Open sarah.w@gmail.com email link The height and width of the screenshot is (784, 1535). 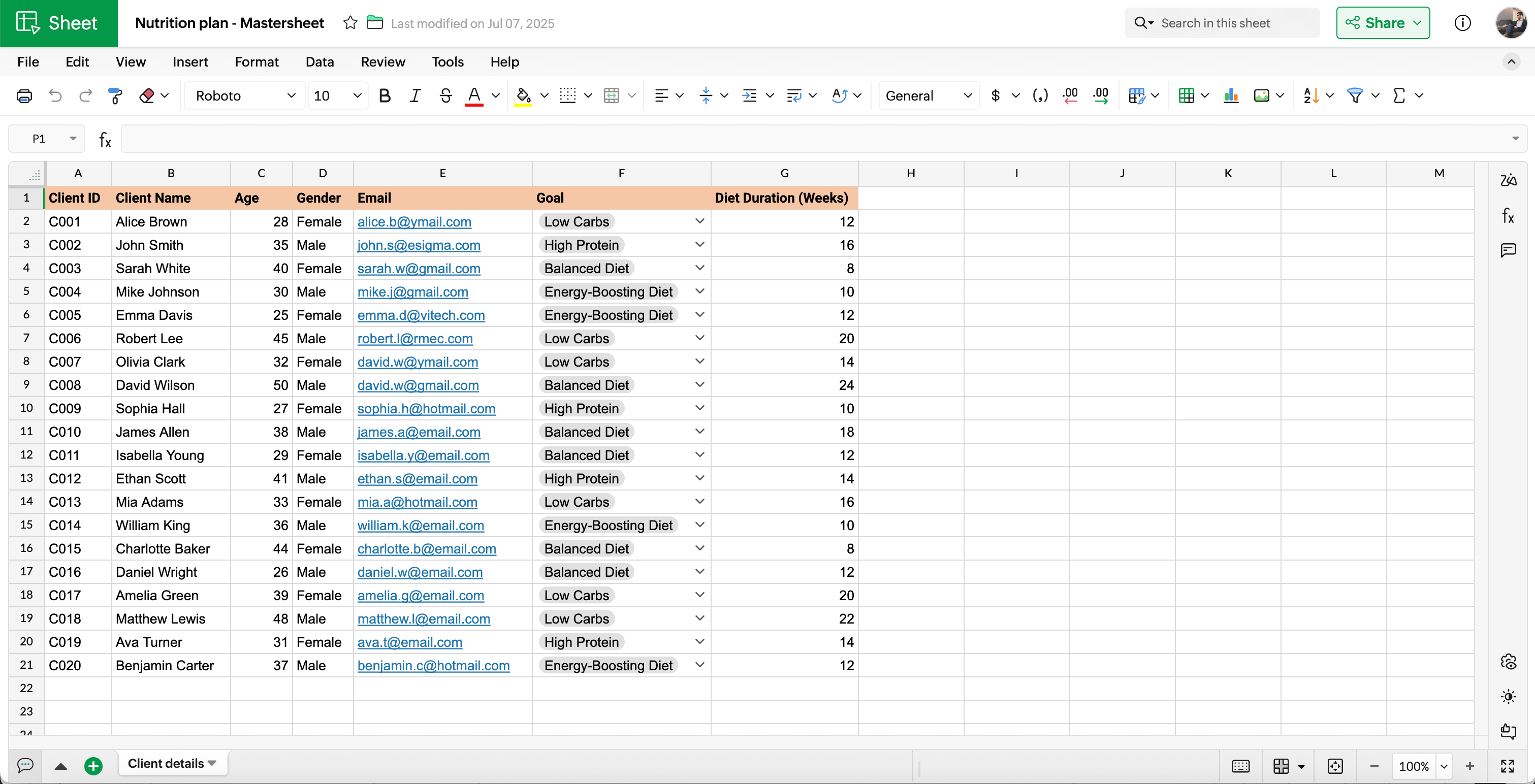click(419, 269)
